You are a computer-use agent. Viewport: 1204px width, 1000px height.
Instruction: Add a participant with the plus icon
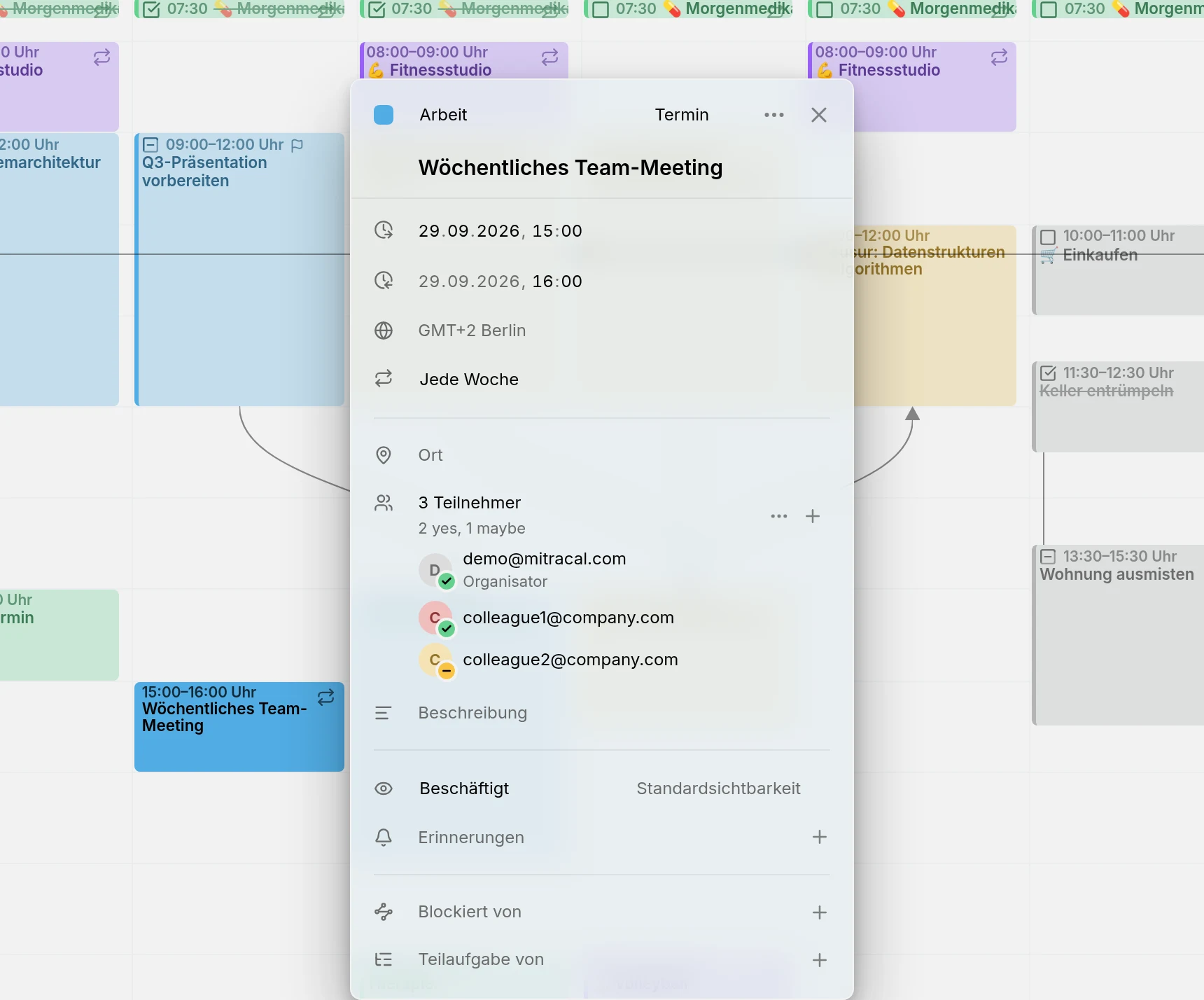[813, 516]
